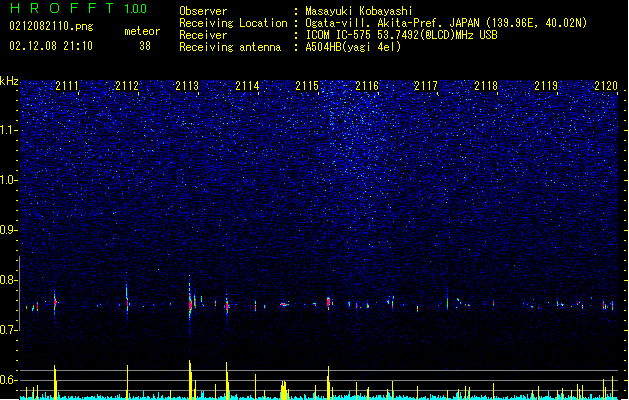Click the "meteor" count label
The height and width of the screenshot is (400, 629).
point(142,31)
